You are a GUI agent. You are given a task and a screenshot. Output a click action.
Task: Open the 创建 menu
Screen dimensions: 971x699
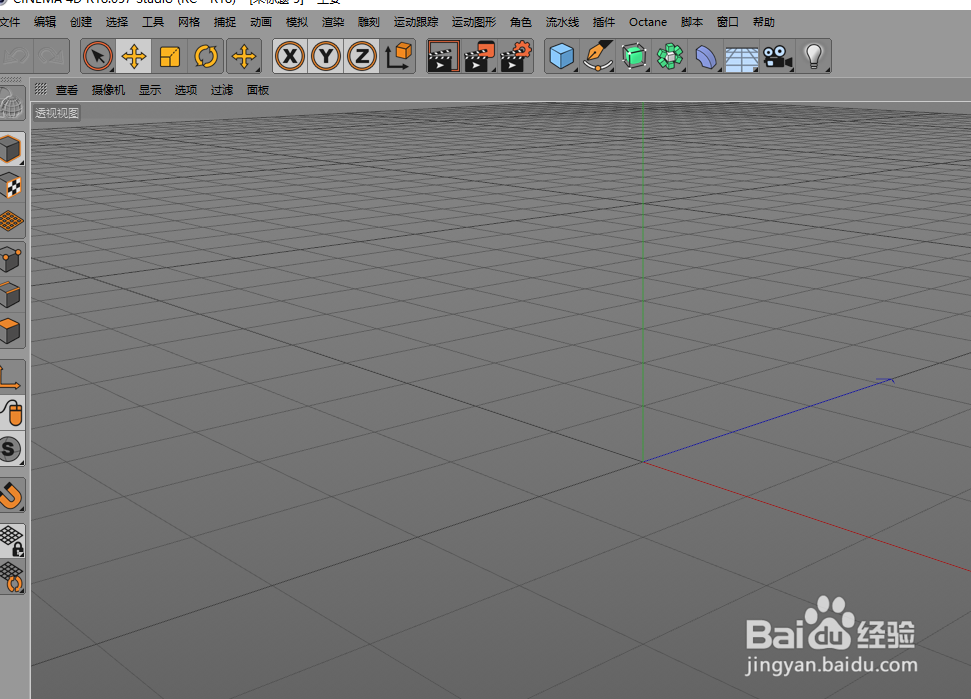point(81,22)
